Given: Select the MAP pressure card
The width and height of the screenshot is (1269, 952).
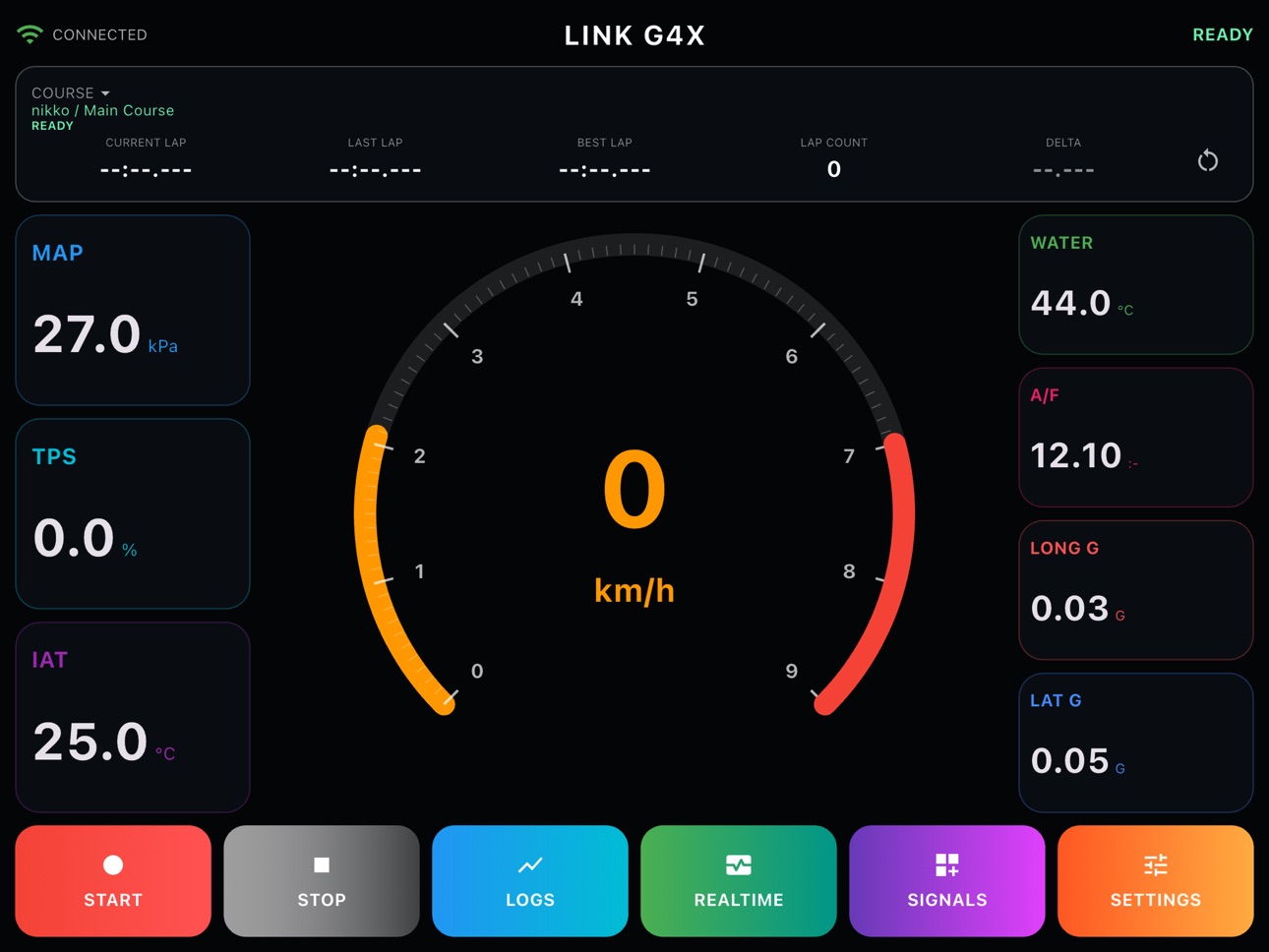Looking at the screenshot, I should (x=133, y=310).
